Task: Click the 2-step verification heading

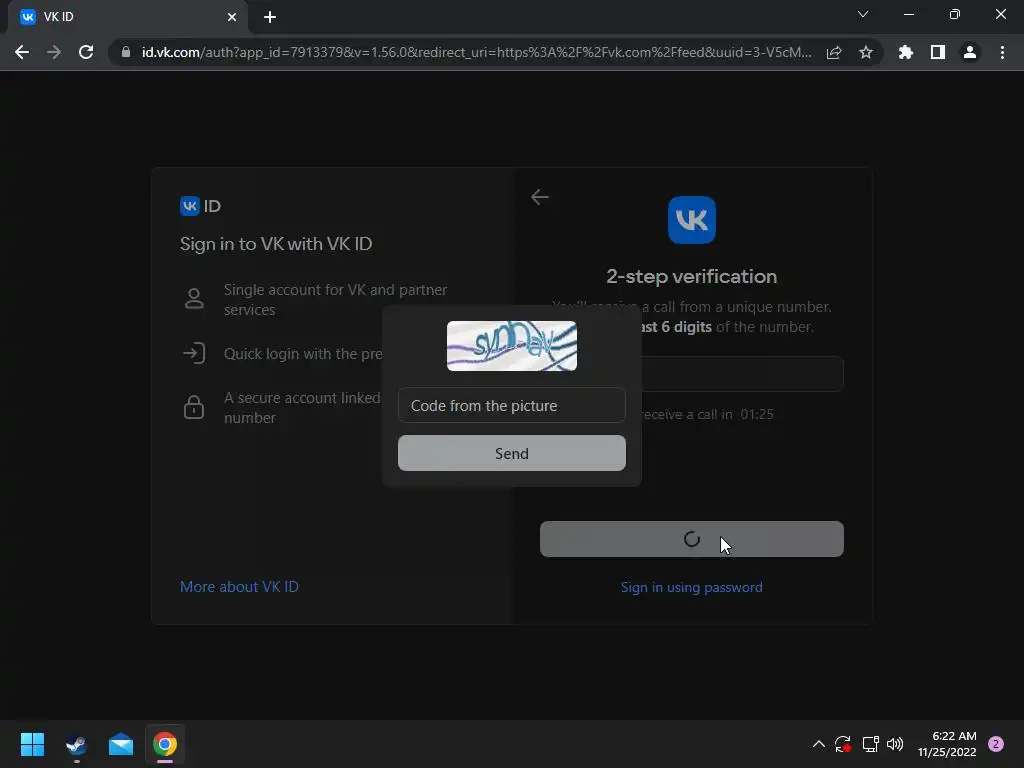Action: click(x=692, y=276)
